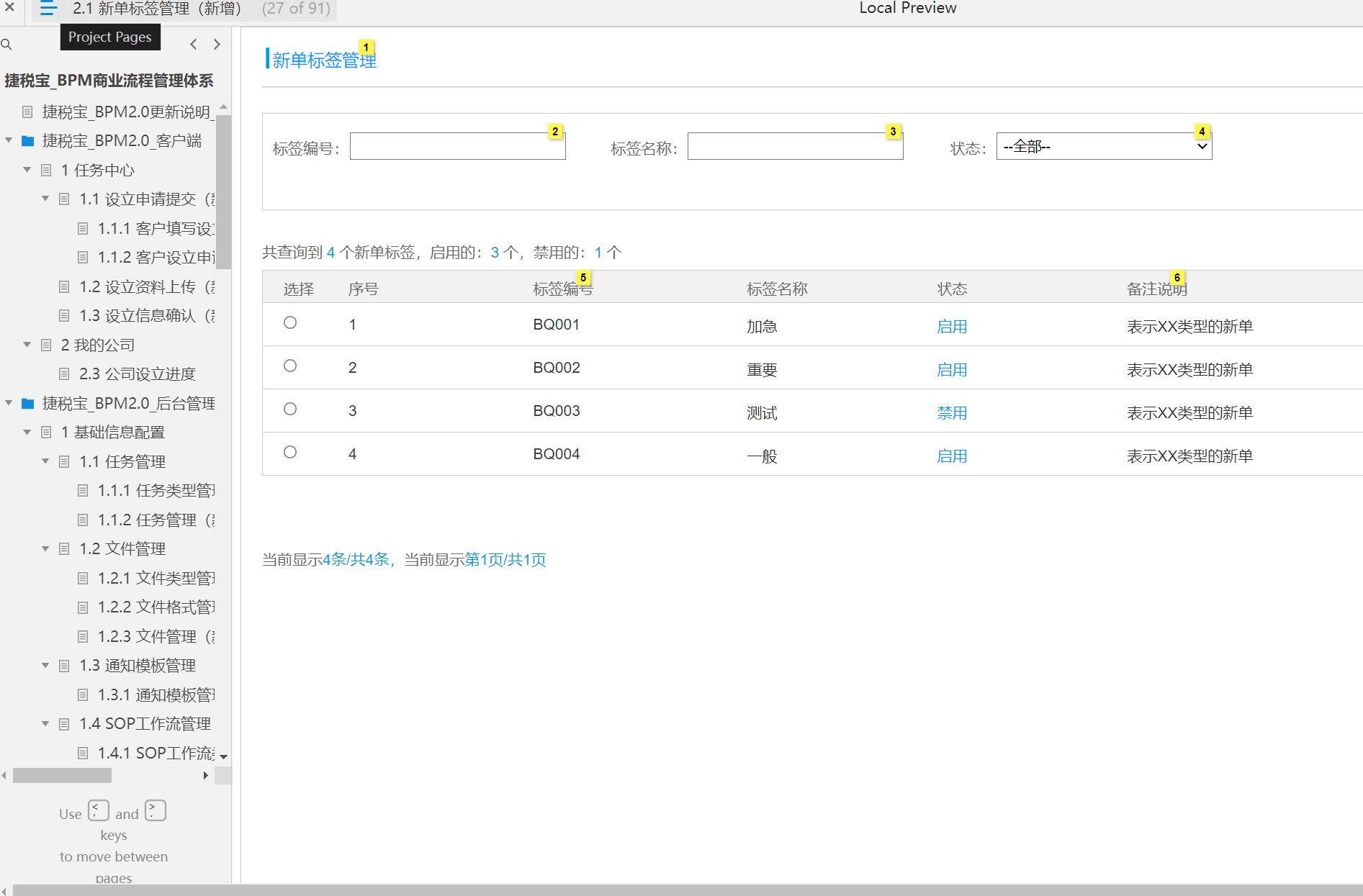Close the sidebar with the X icon
Image resolution: width=1363 pixels, height=896 pixels.
pyautogui.click(x=9, y=8)
